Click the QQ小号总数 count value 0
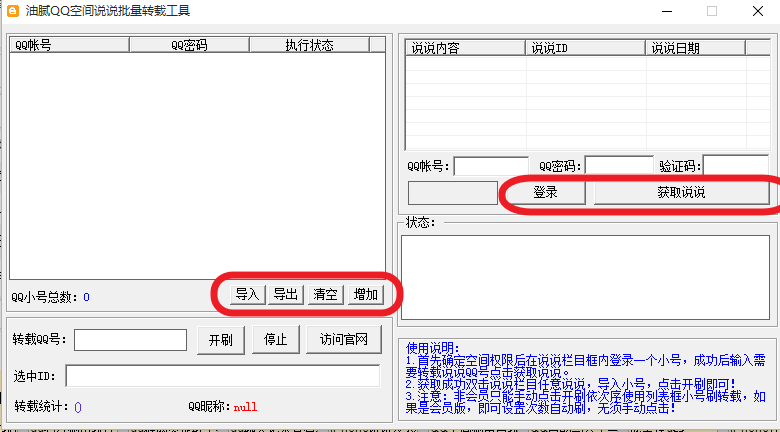Screen dimensions: 780x432 pyautogui.click(x=87, y=298)
